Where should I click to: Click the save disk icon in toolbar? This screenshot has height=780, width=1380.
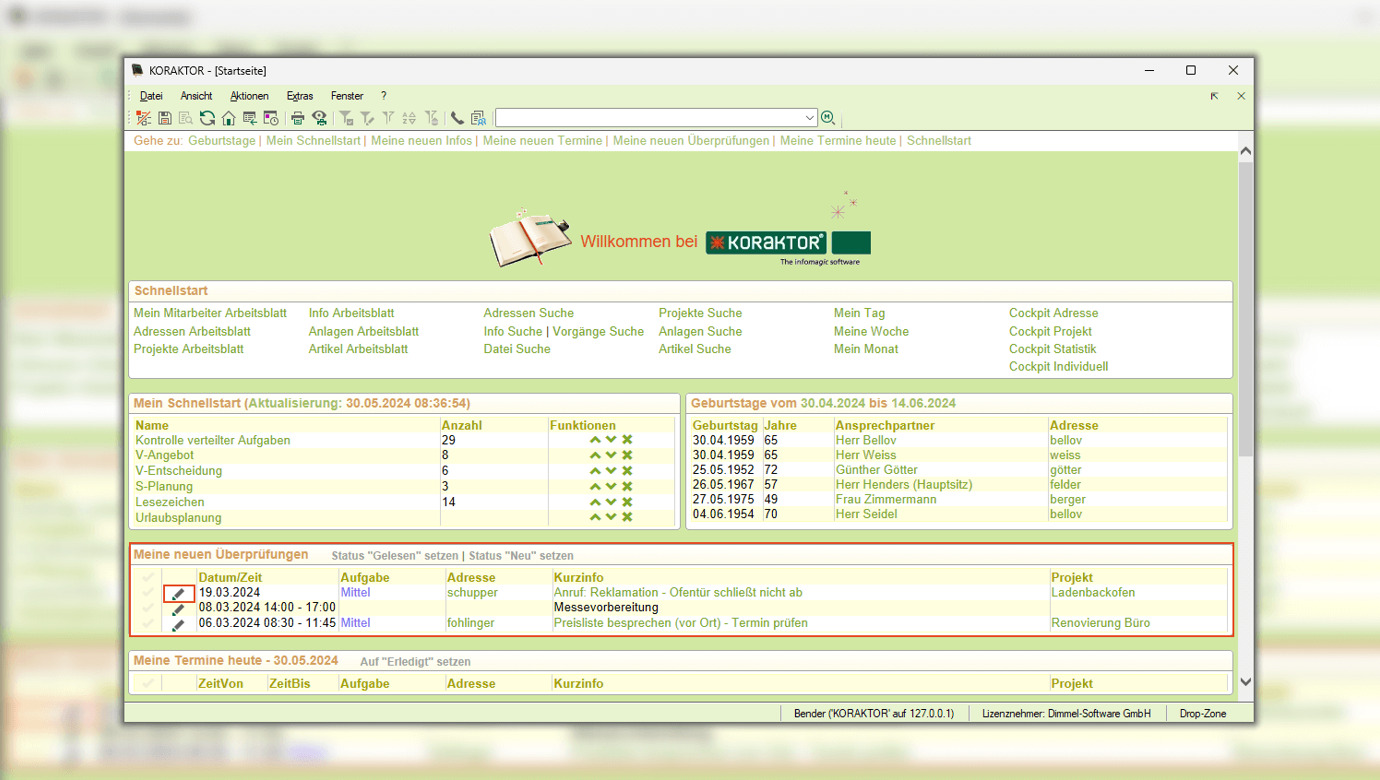(x=165, y=118)
